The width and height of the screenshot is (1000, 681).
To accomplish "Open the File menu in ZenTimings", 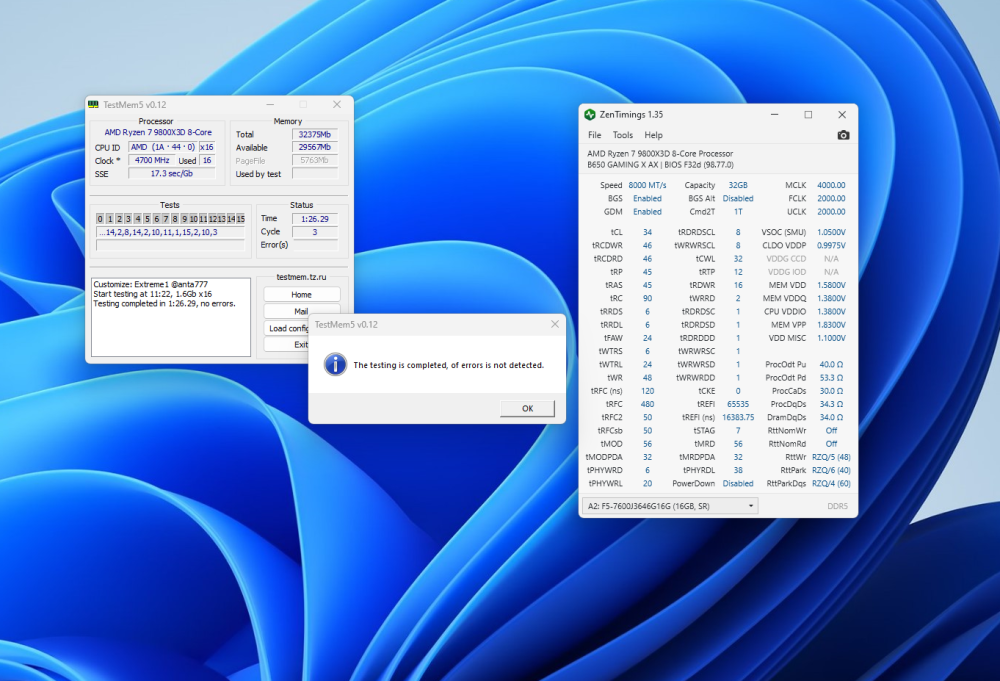I will coord(594,135).
